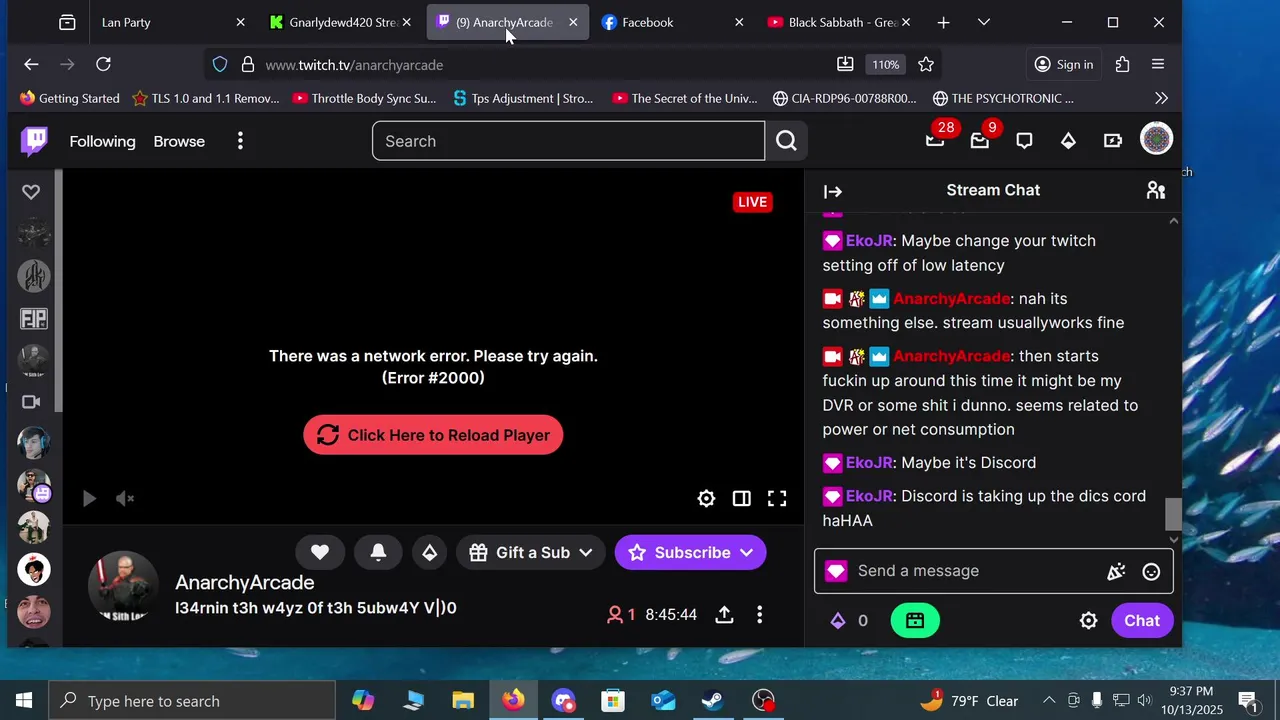The height and width of the screenshot is (720, 1280).
Task: Open Steam from the Windows taskbar
Action: [713, 701]
